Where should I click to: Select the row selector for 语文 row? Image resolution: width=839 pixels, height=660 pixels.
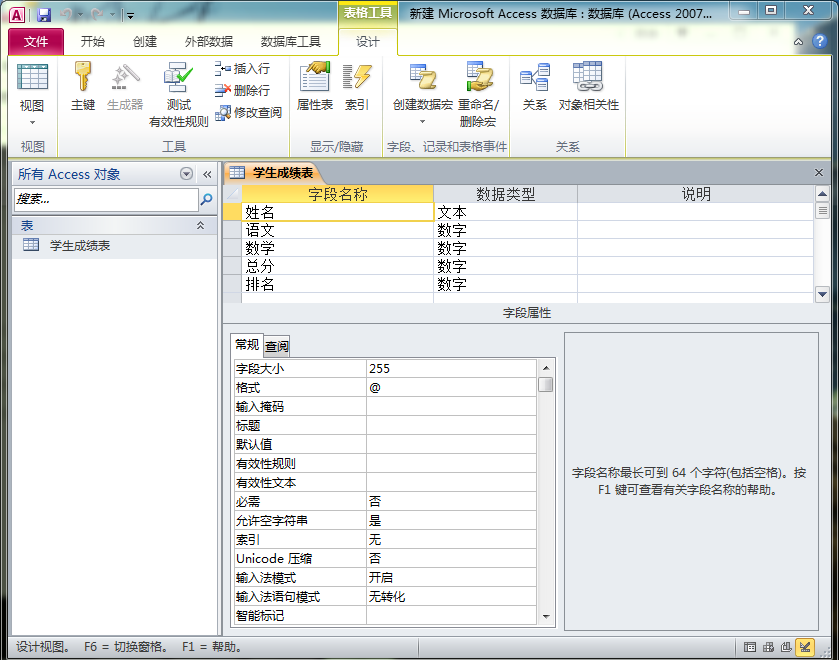233,230
